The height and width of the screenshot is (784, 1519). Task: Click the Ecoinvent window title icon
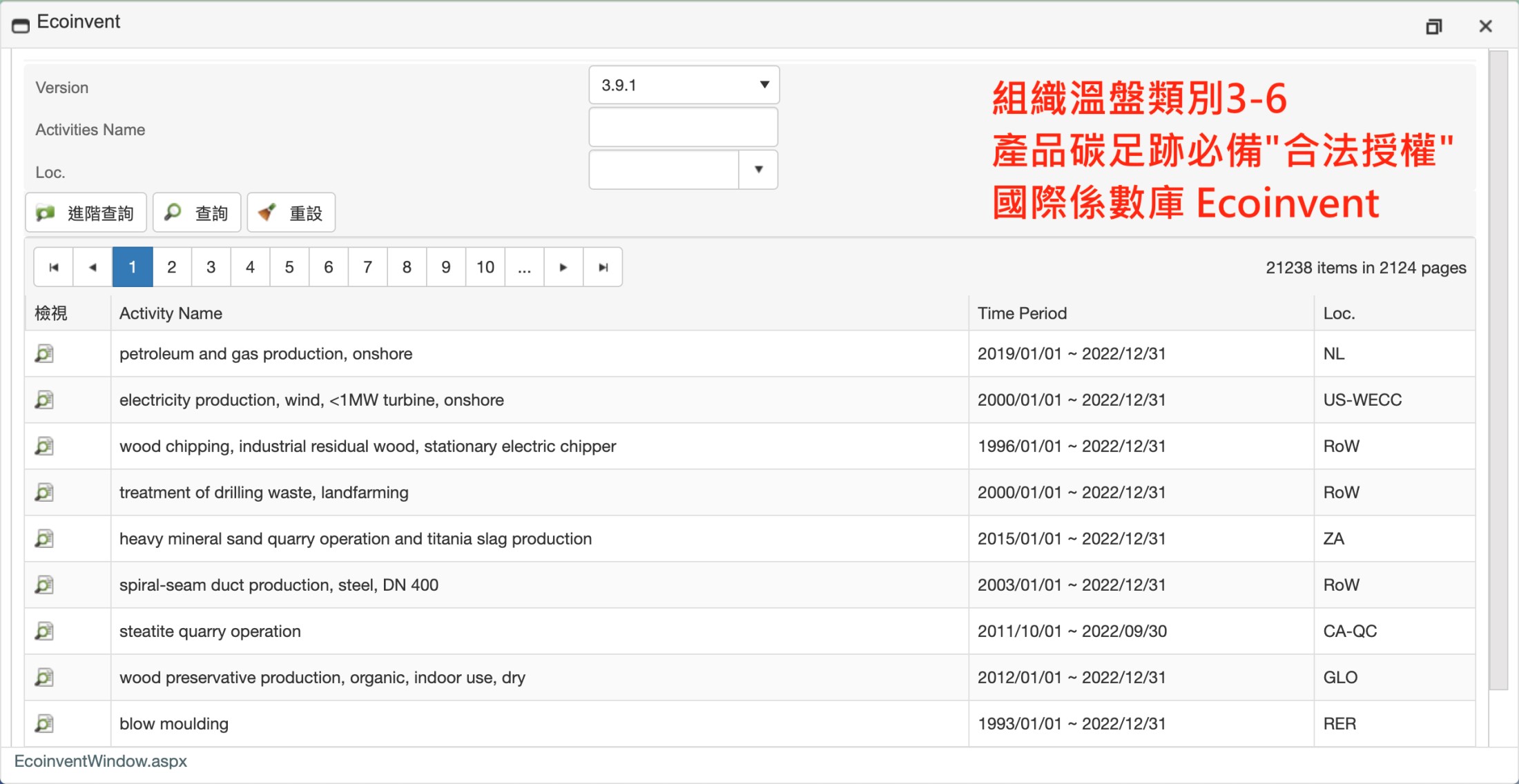pyautogui.click(x=21, y=26)
